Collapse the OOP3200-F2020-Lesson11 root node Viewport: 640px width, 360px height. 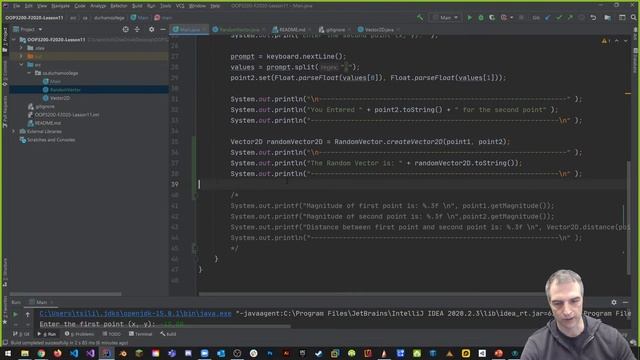tap(14, 40)
